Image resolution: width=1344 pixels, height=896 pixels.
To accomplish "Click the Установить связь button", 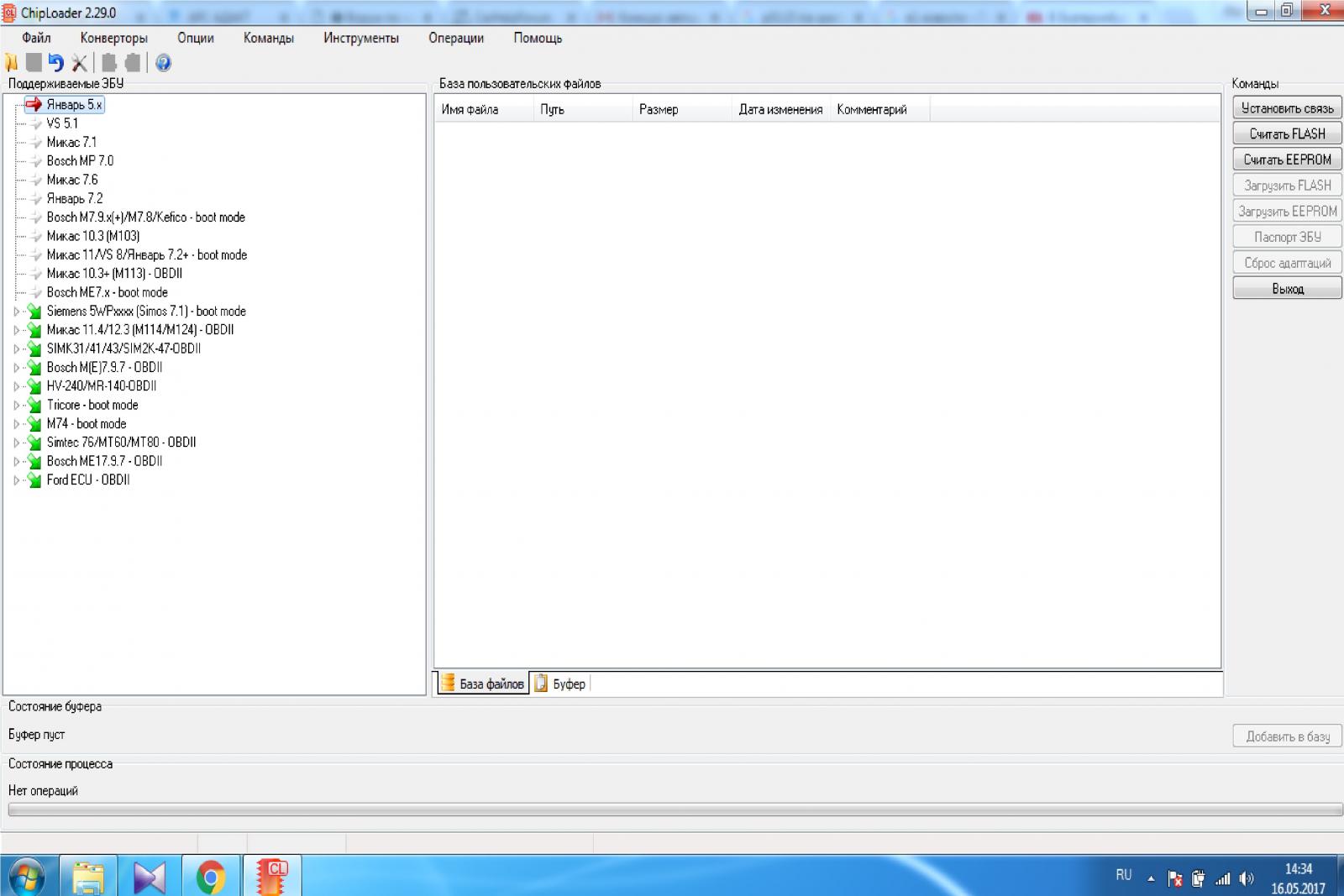I will tap(1287, 108).
